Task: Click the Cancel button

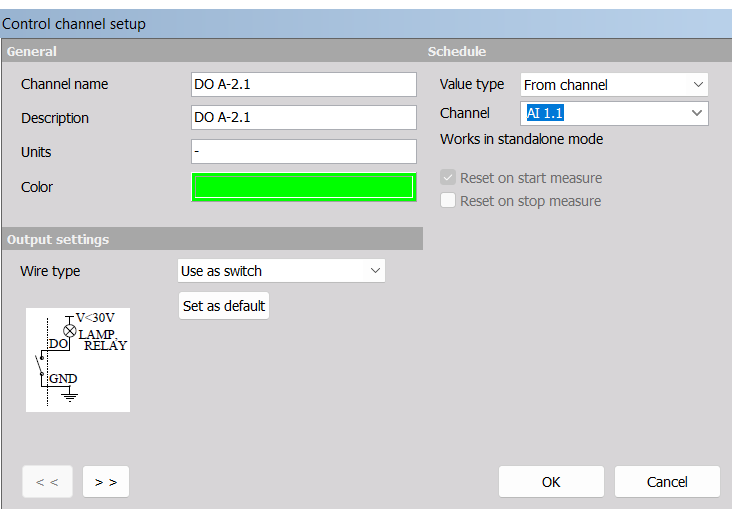Action: point(667,482)
